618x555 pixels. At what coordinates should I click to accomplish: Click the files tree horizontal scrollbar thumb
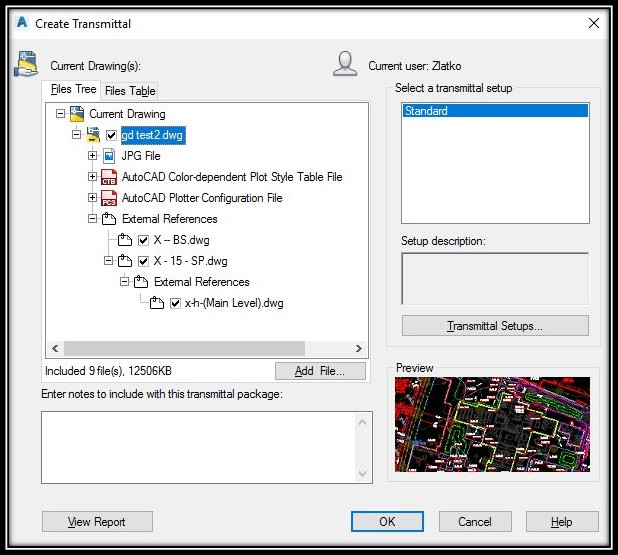coord(184,348)
